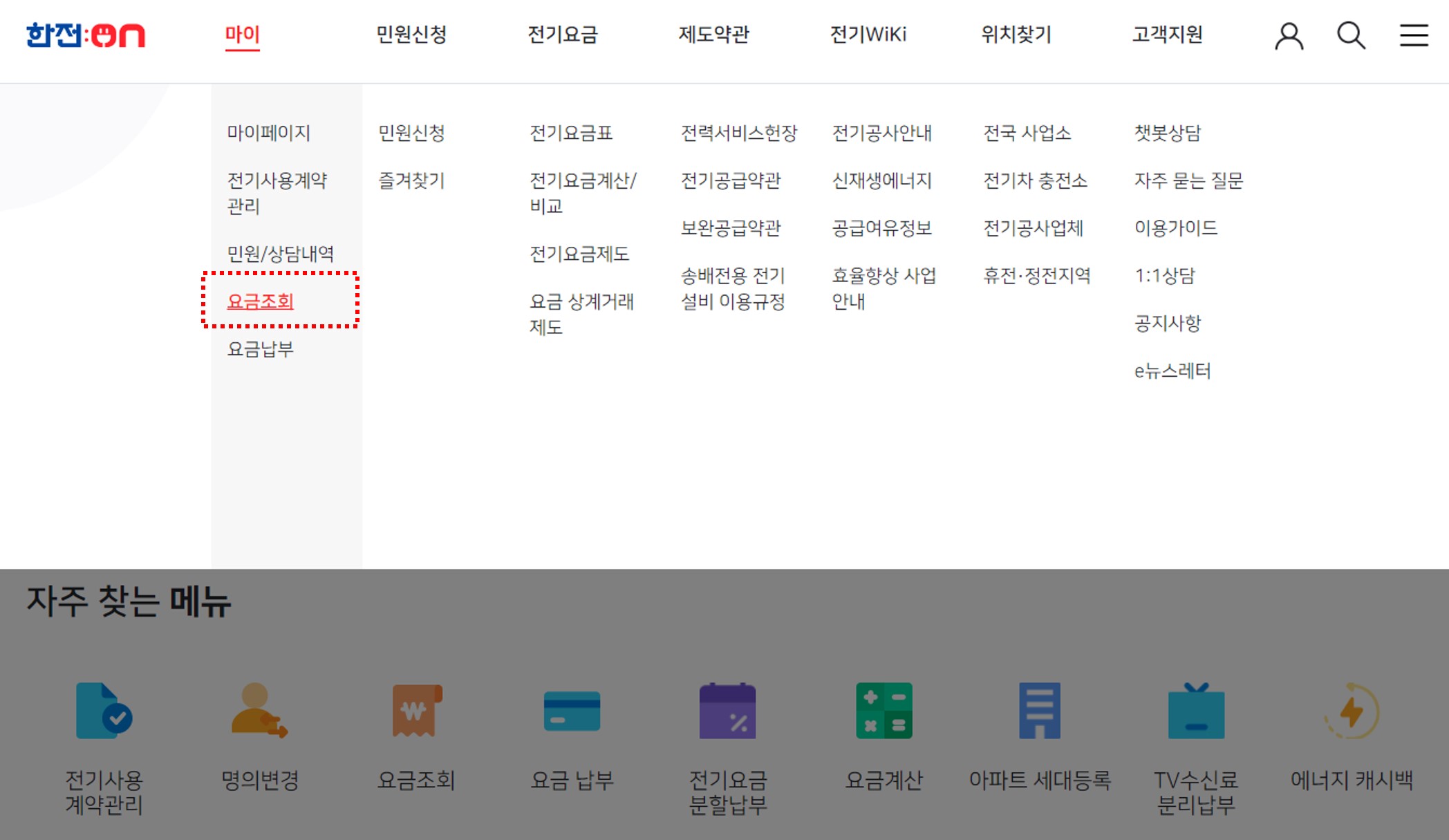
Task: Click the user profile icon
Action: [1289, 35]
